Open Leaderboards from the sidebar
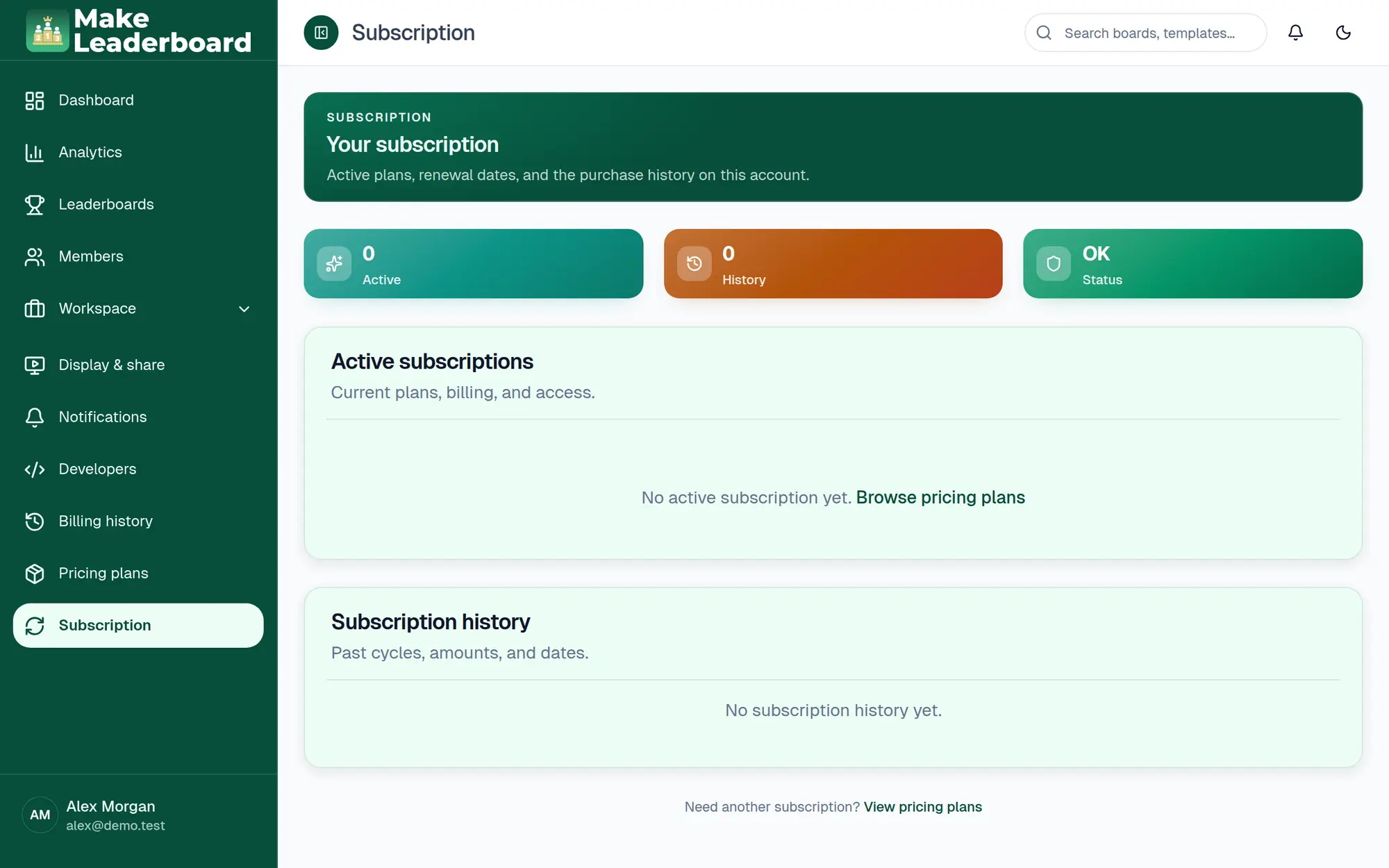The width and height of the screenshot is (1389, 868). pos(138,205)
